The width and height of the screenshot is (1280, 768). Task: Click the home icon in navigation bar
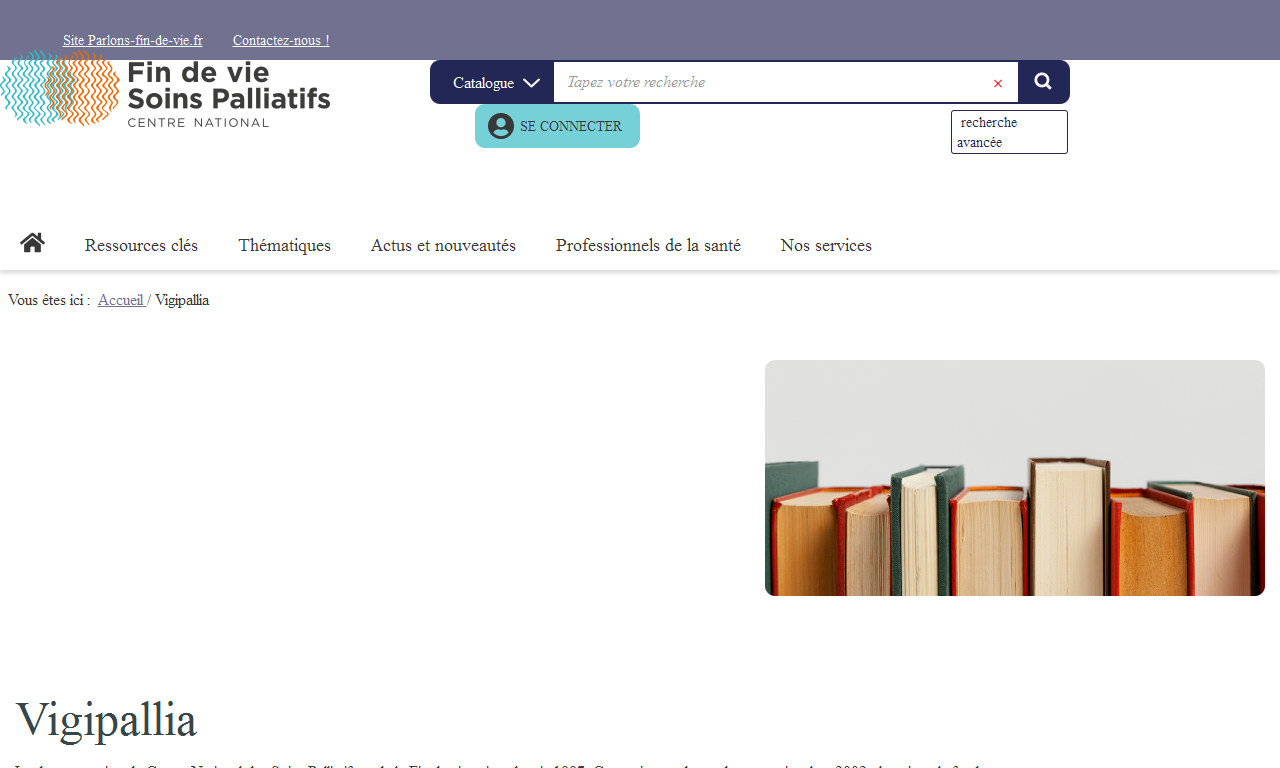32,243
